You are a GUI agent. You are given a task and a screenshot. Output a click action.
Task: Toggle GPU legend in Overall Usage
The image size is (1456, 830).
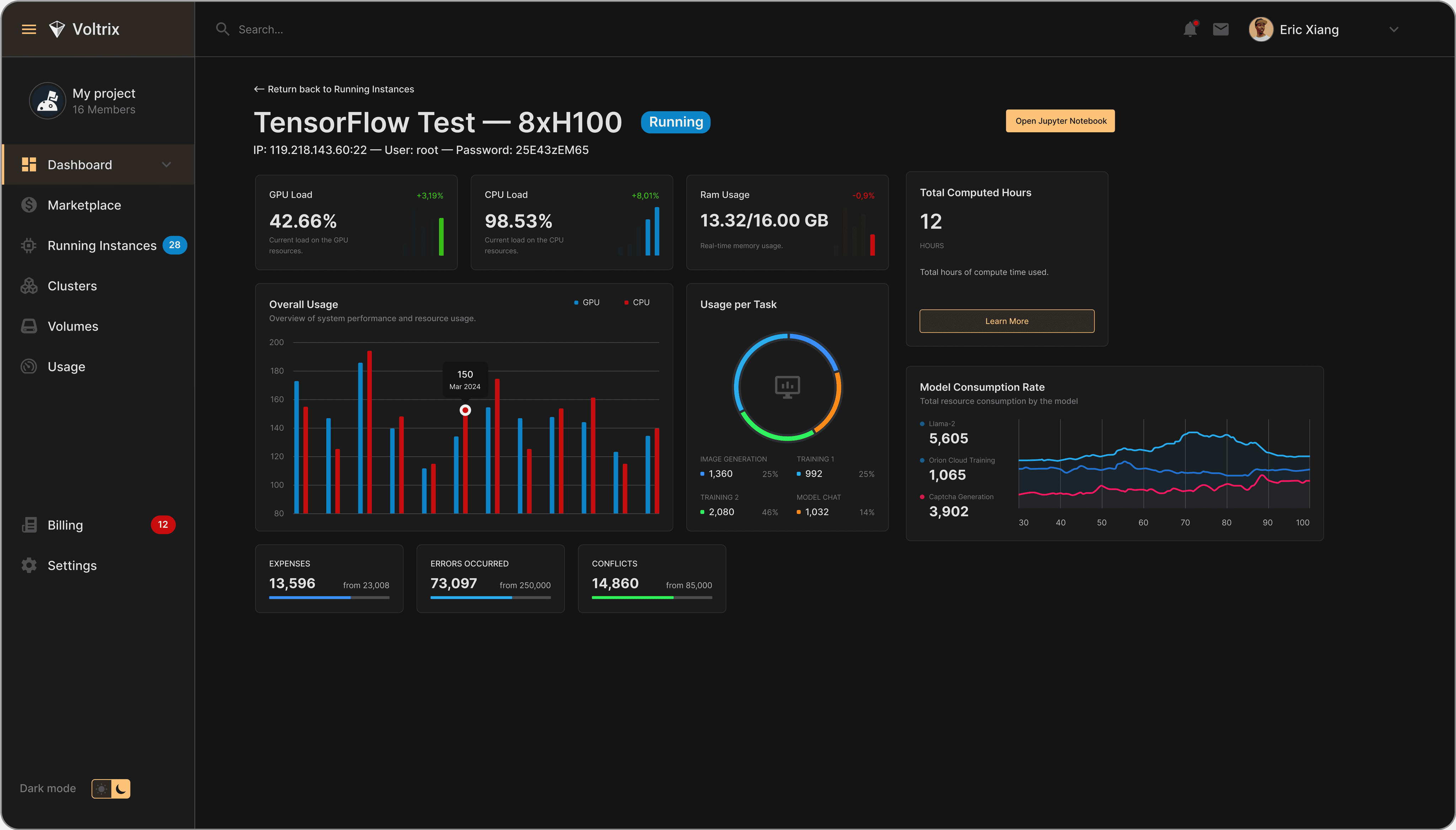point(587,302)
